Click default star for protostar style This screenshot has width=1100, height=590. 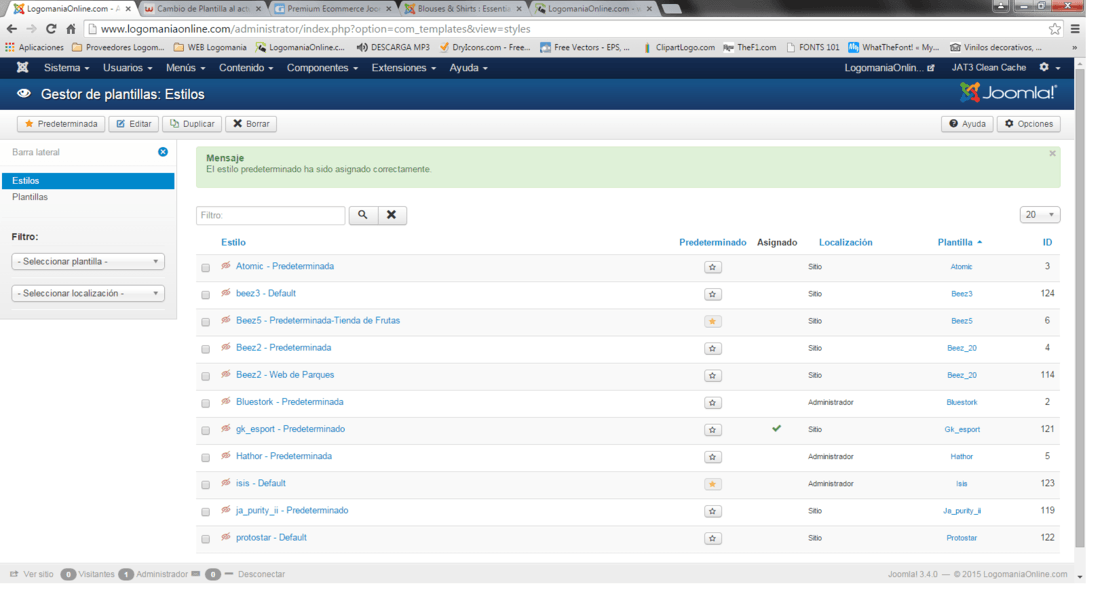click(x=712, y=538)
